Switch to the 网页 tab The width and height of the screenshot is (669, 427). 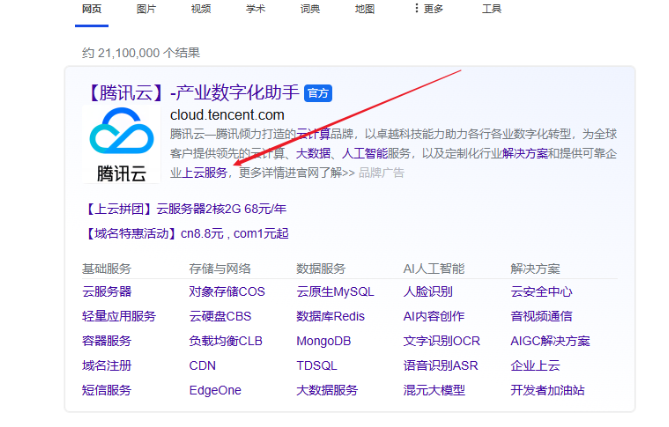pyautogui.click(x=92, y=9)
